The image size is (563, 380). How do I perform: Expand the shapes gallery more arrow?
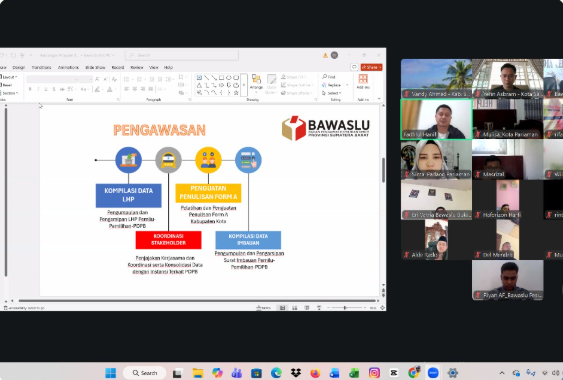click(244, 85)
